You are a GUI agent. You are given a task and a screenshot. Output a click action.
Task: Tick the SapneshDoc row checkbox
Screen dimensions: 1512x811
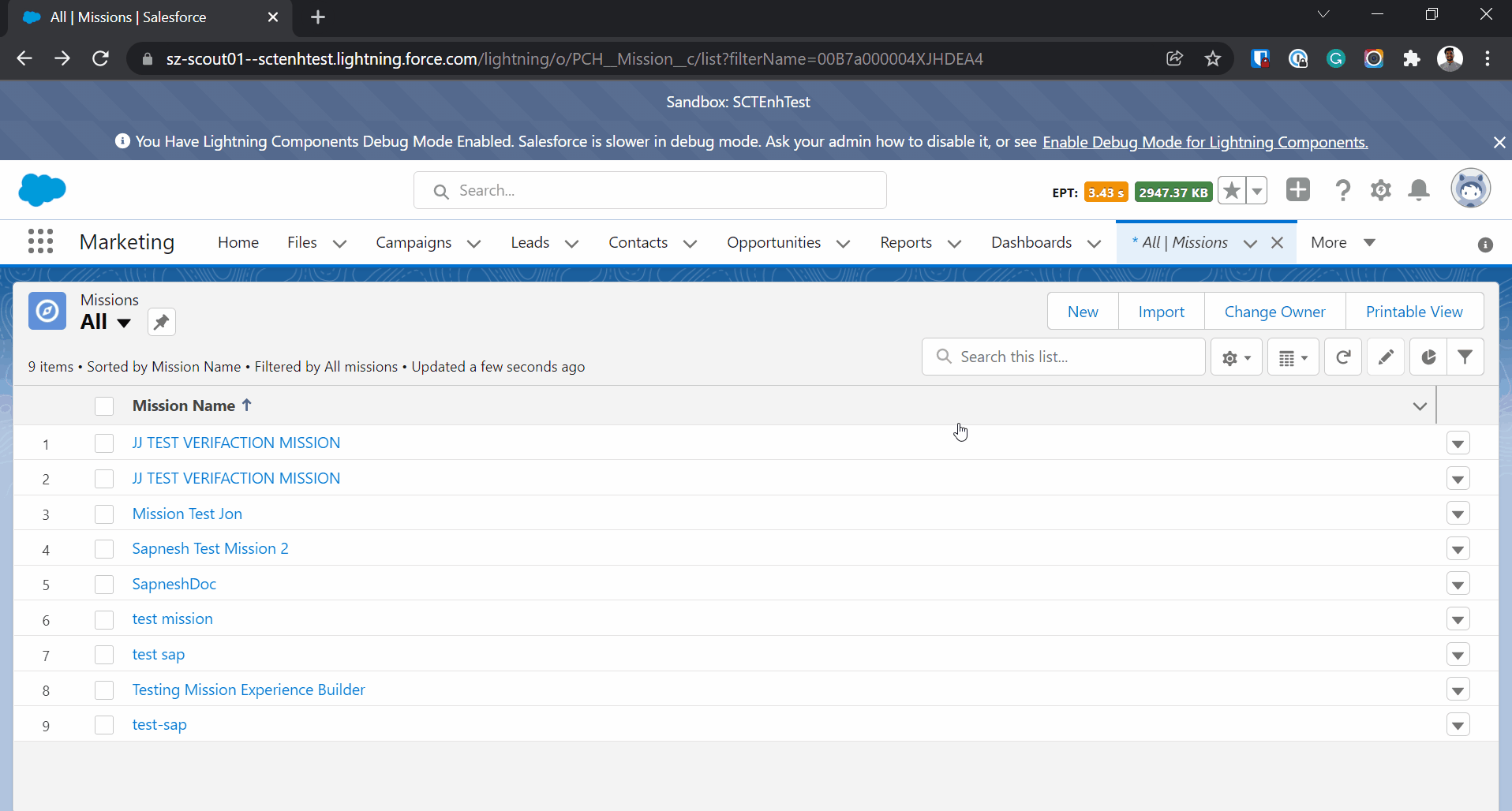click(x=104, y=585)
